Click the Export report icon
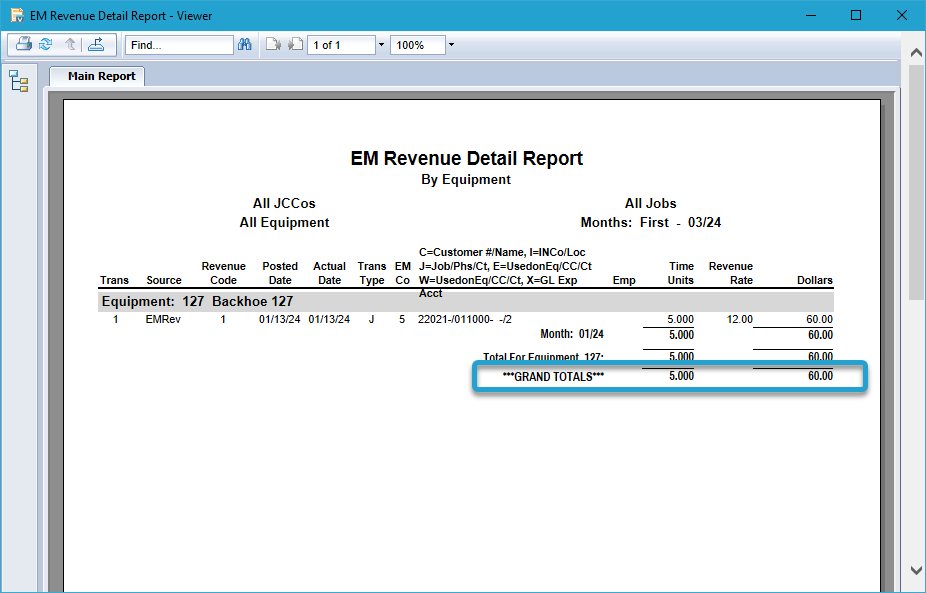The width and height of the screenshot is (926, 593). tap(95, 44)
